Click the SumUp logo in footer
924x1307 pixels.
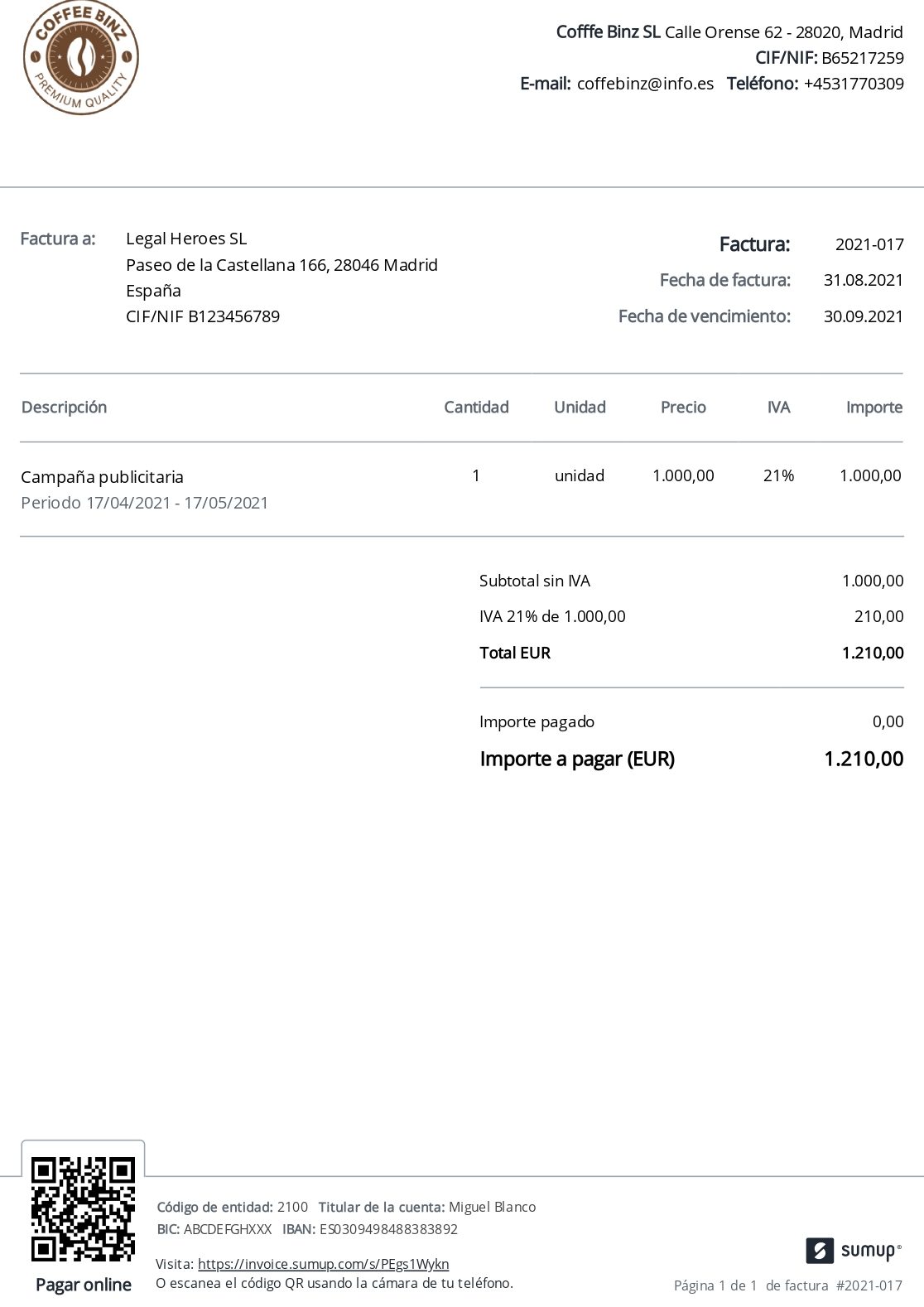[x=853, y=1250]
